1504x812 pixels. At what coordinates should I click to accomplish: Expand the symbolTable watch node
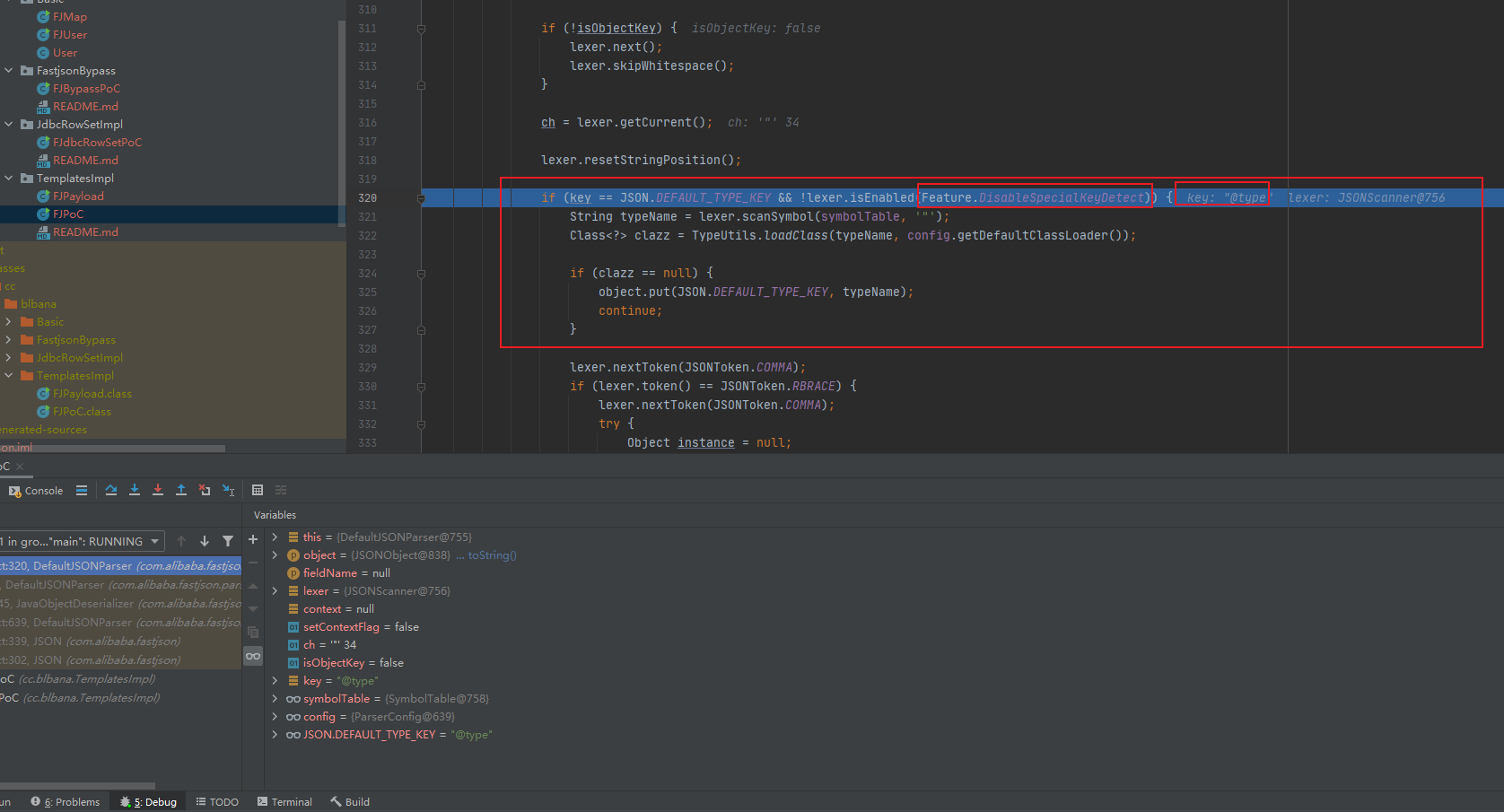275,699
